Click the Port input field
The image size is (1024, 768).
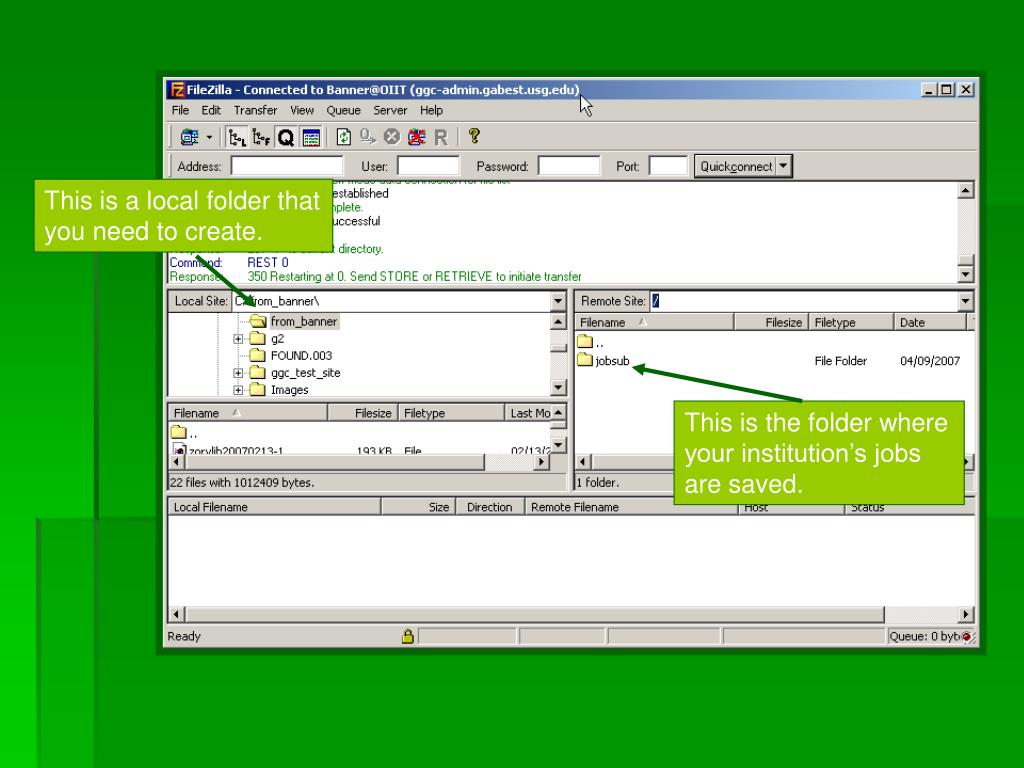(668, 166)
